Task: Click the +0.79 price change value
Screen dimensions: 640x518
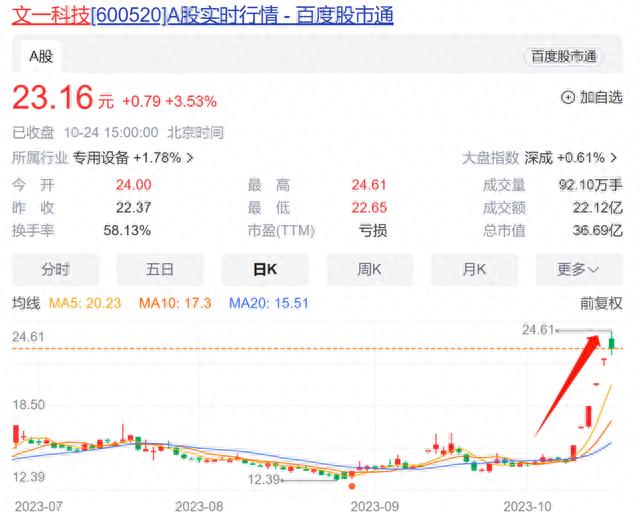Action: pos(142,101)
